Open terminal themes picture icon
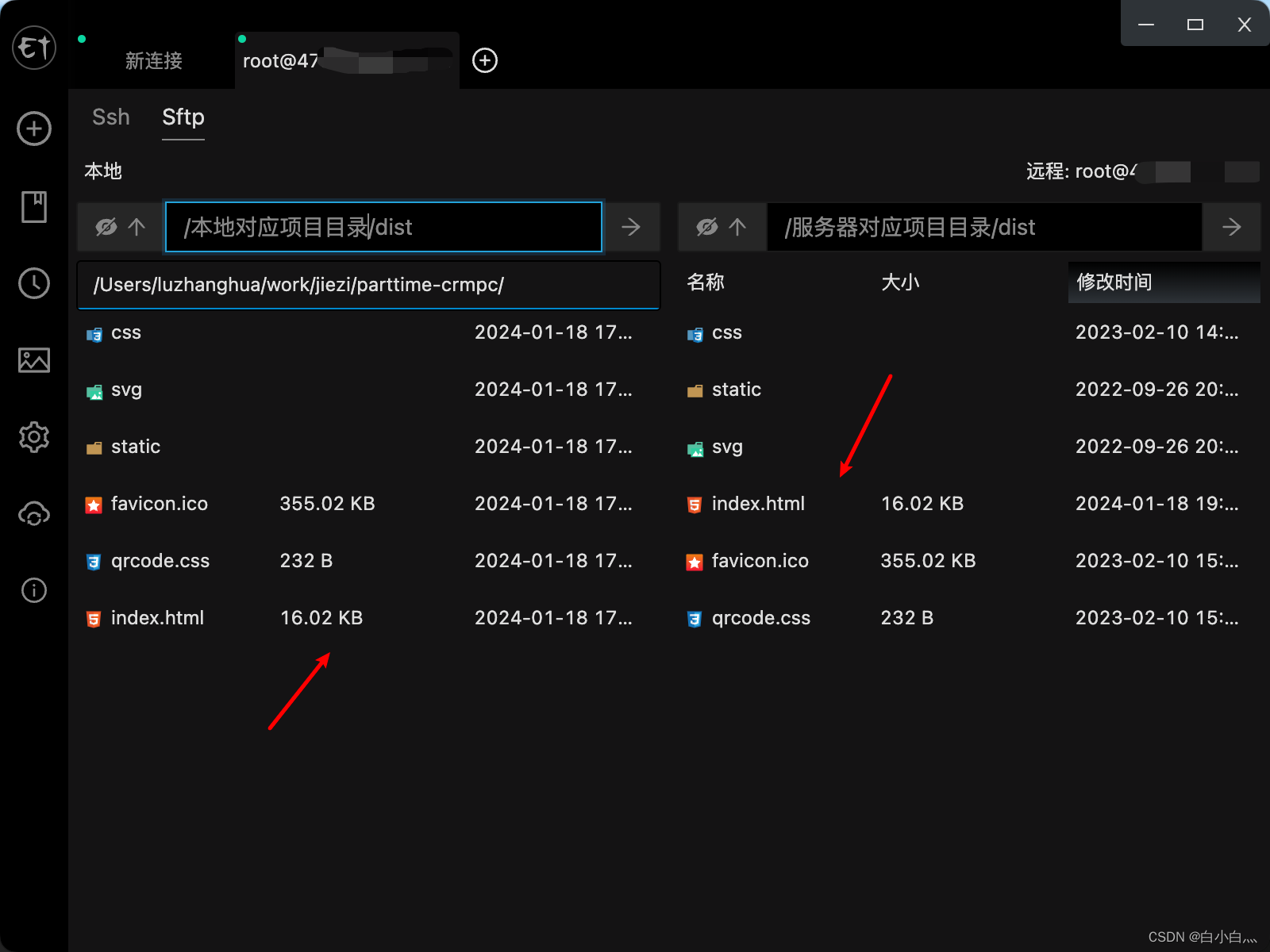The height and width of the screenshot is (952, 1270). [x=34, y=360]
